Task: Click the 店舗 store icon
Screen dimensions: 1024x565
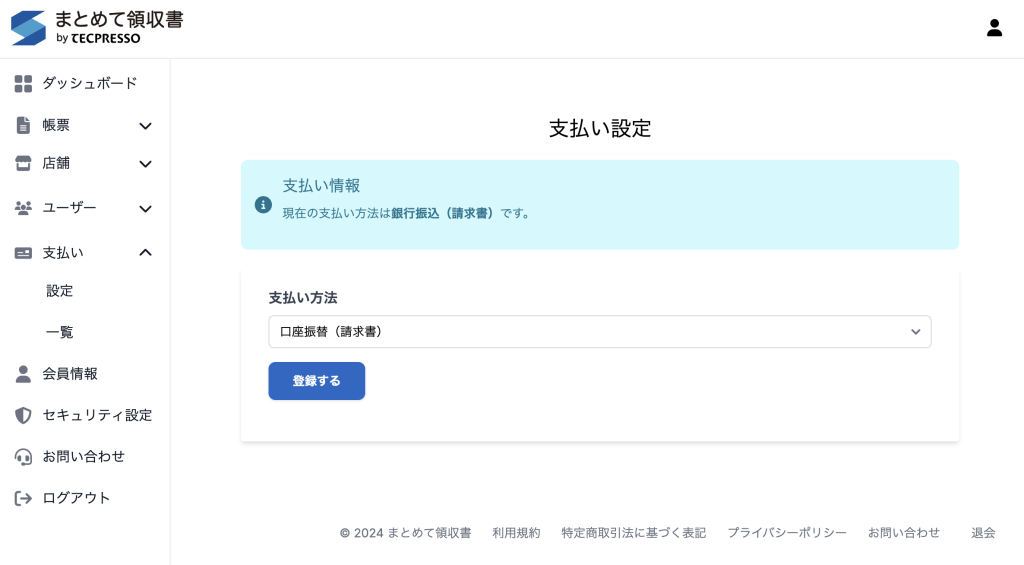Action: [23, 163]
